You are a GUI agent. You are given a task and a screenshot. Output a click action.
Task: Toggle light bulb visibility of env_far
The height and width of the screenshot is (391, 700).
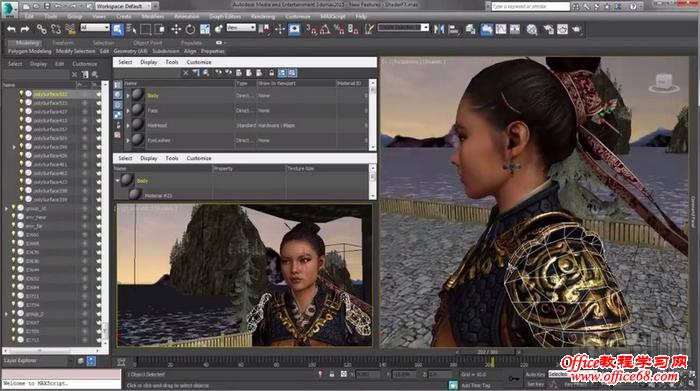tap(13, 226)
